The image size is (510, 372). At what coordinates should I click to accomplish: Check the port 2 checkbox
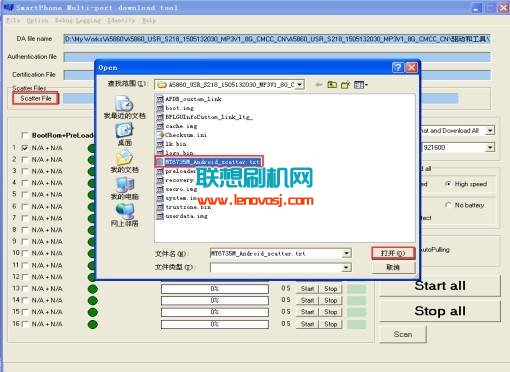[x=25, y=160]
